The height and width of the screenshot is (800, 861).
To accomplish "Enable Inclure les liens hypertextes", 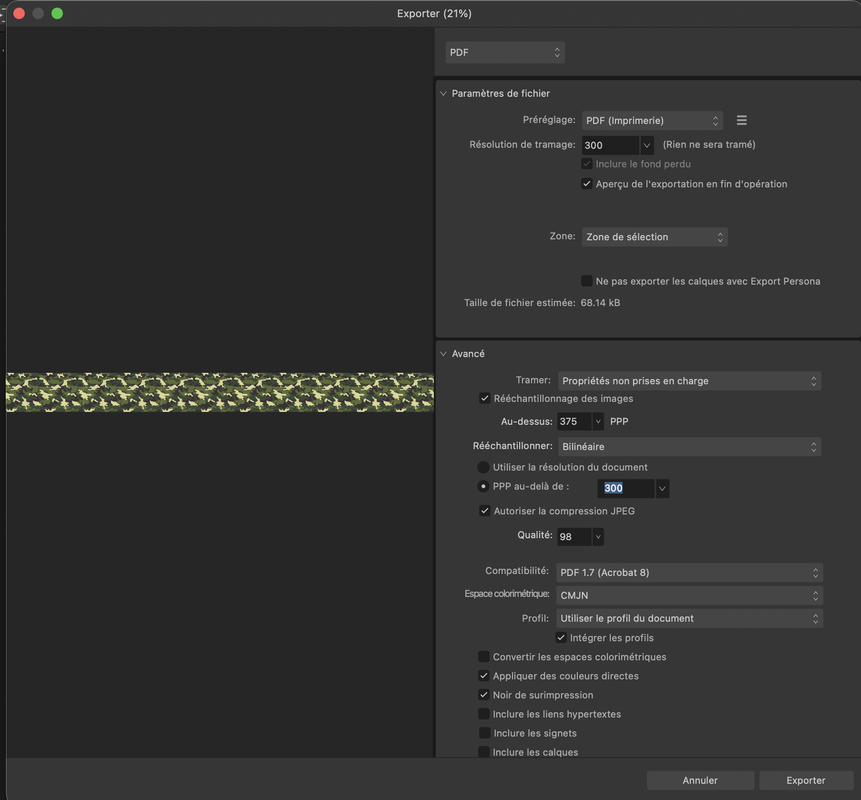I will (x=483, y=714).
